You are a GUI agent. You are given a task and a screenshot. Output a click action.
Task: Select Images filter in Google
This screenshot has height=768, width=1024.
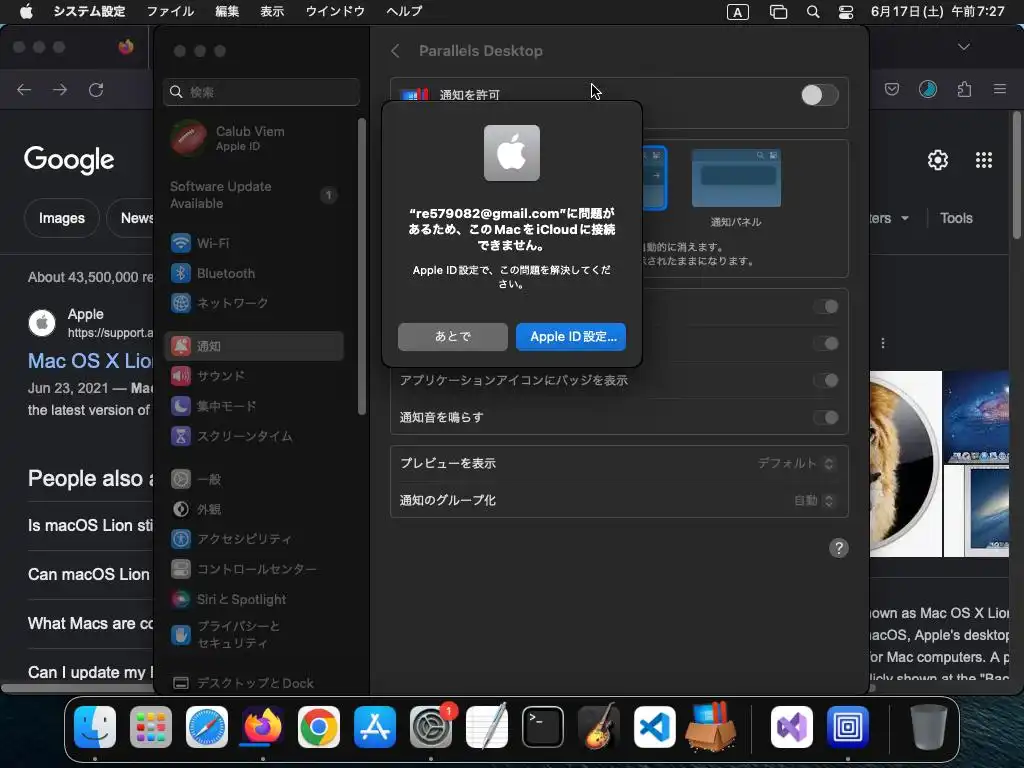click(x=61, y=218)
